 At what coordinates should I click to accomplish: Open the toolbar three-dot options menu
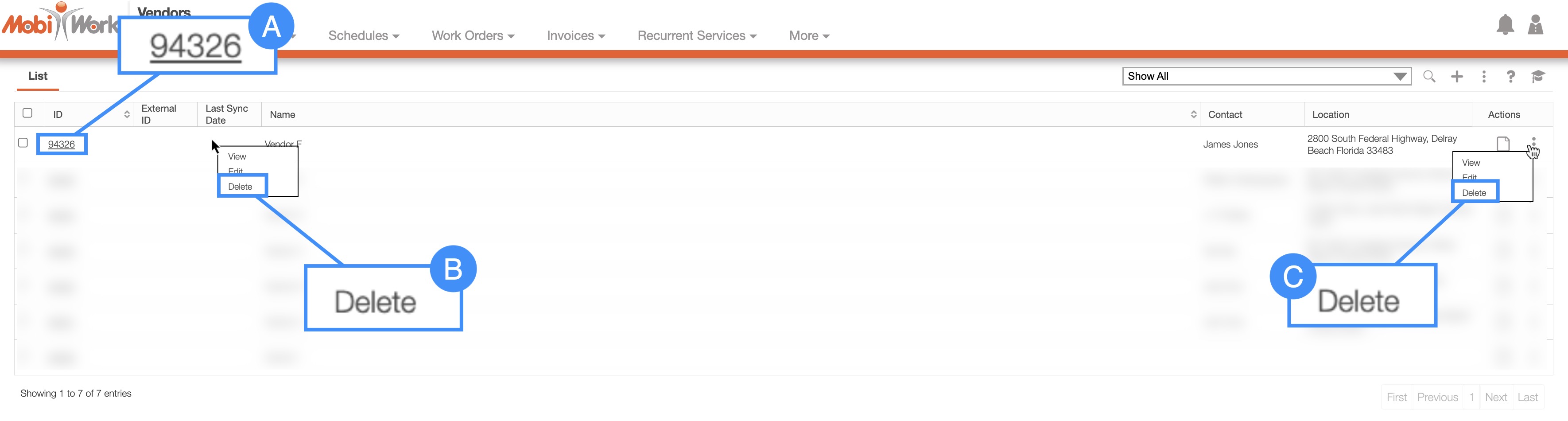pos(1484,76)
